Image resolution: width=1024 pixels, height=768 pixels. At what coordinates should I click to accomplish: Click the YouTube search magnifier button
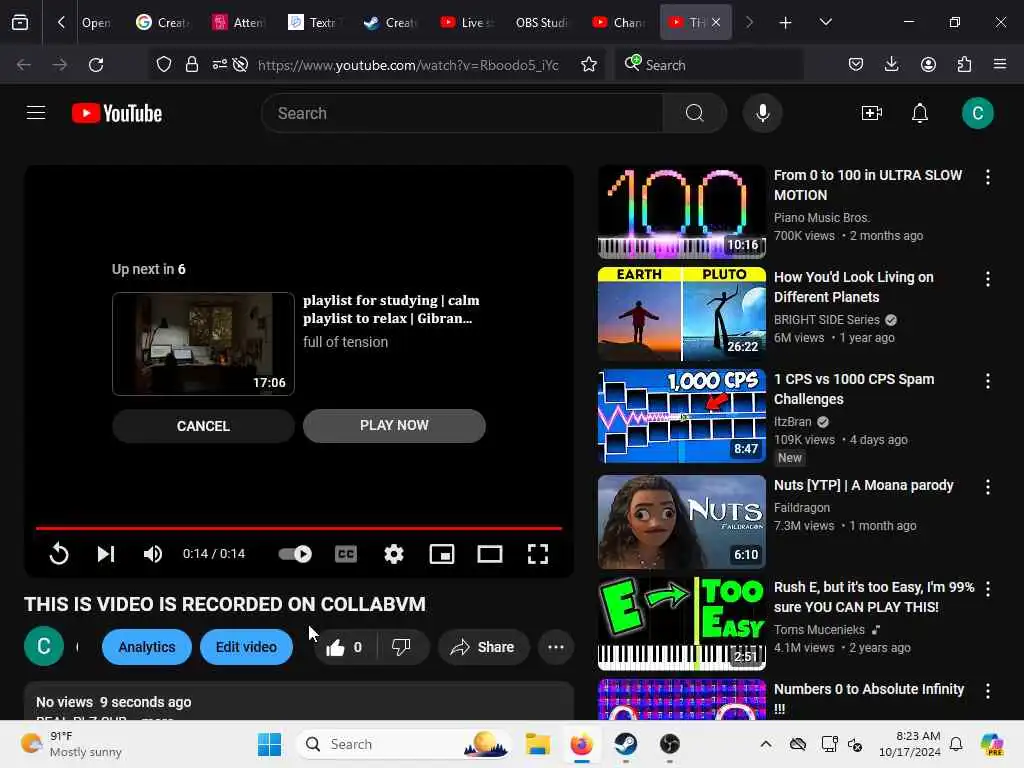(694, 113)
